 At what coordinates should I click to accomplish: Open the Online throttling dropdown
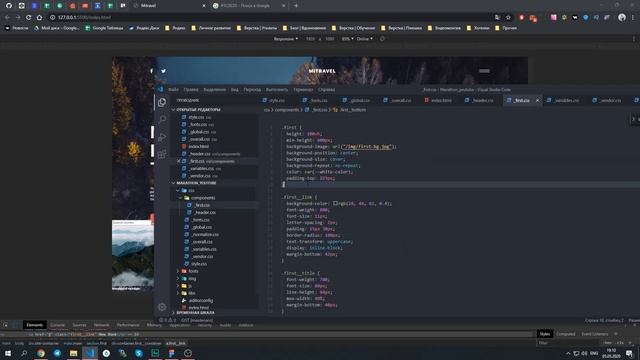click(364, 39)
